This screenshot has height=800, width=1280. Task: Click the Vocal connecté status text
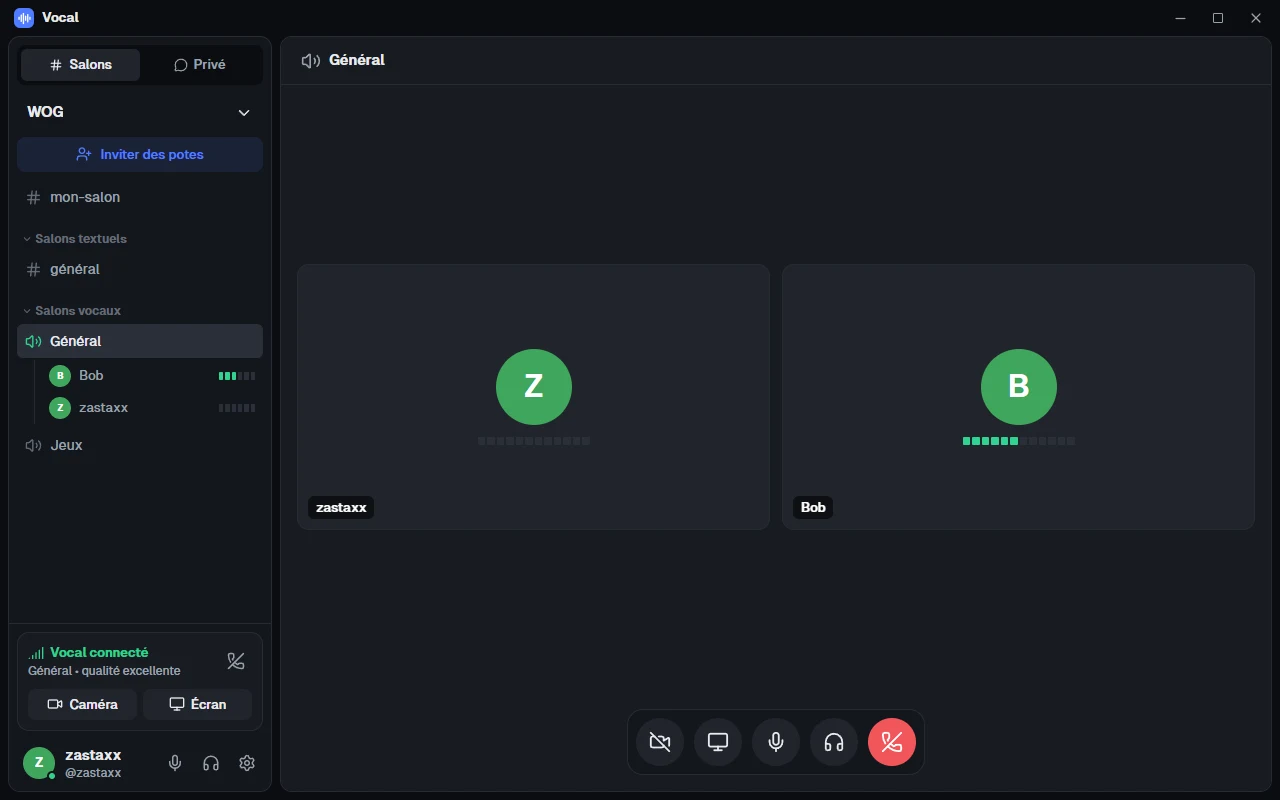point(99,652)
